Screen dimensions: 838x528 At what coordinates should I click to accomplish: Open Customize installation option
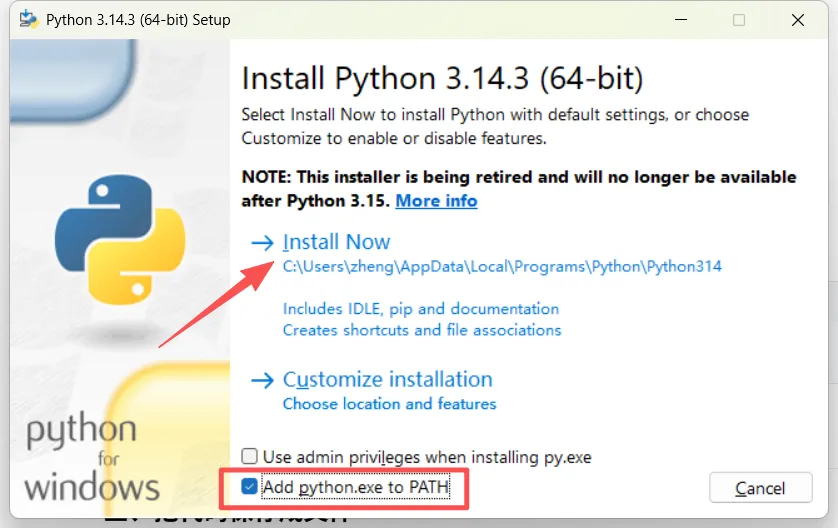pos(387,380)
